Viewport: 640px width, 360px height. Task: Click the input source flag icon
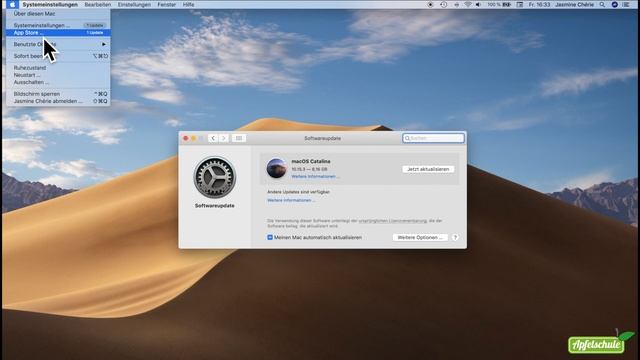click(520, 4)
